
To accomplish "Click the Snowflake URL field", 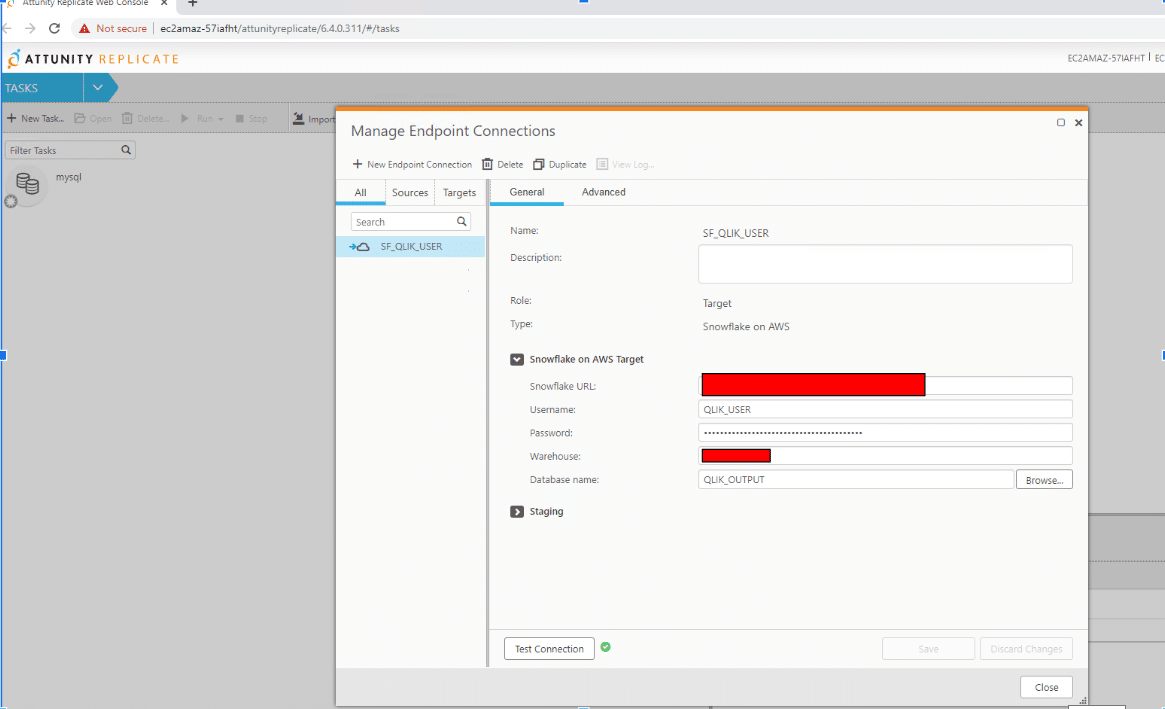I will point(885,385).
